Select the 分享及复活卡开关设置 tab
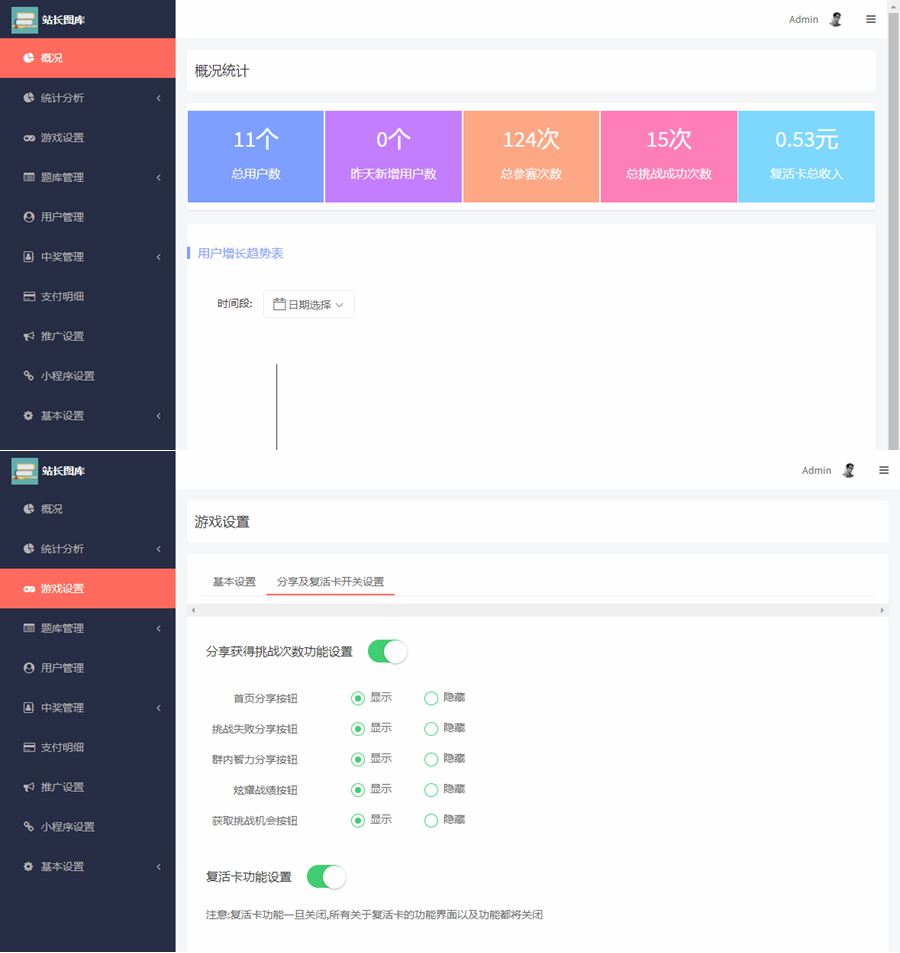900x953 pixels. 330,582
